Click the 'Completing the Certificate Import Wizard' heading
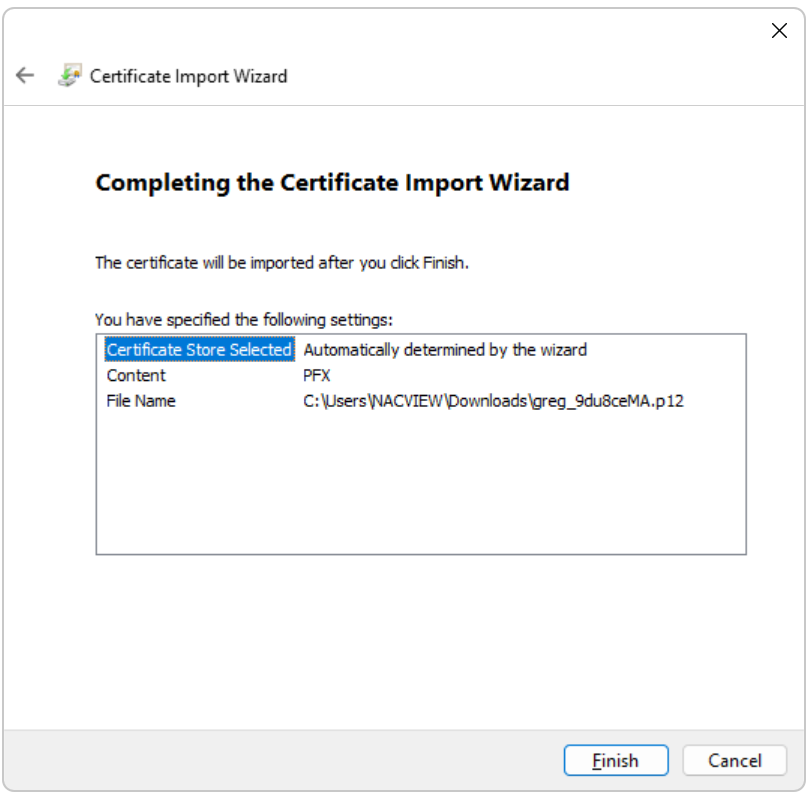810x796 pixels. point(332,183)
